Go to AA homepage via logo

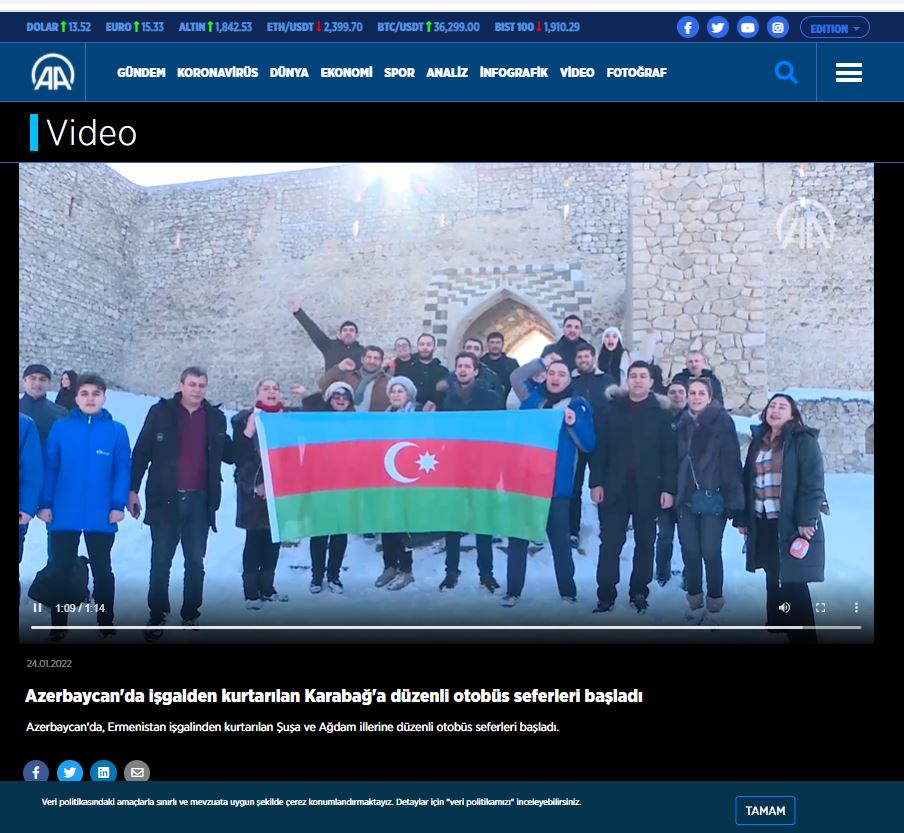[52, 73]
